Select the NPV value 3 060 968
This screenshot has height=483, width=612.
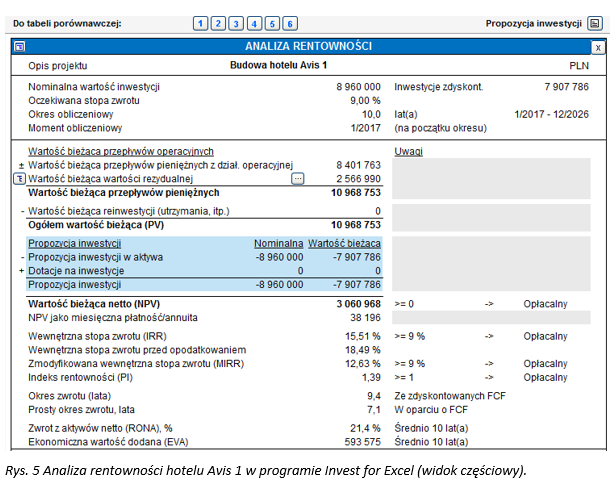tap(358, 304)
